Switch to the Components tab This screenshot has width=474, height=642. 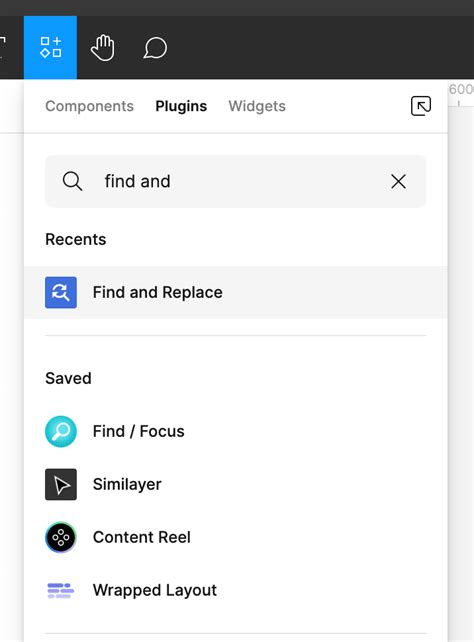(89, 106)
